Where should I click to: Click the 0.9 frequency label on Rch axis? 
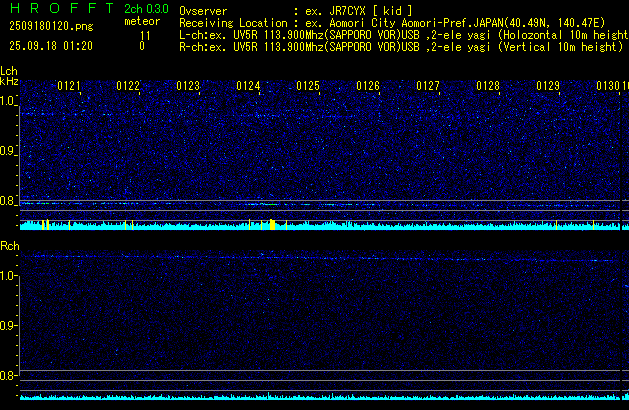(x=7, y=325)
